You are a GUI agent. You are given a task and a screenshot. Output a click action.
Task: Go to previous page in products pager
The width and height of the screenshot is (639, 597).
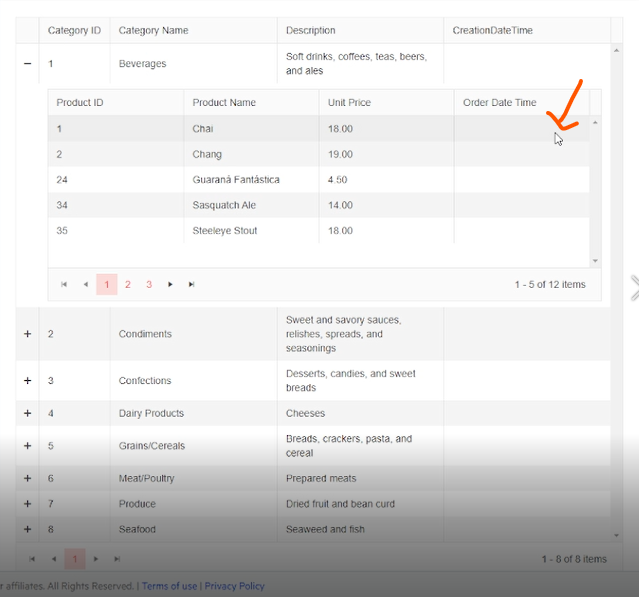(85, 285)
